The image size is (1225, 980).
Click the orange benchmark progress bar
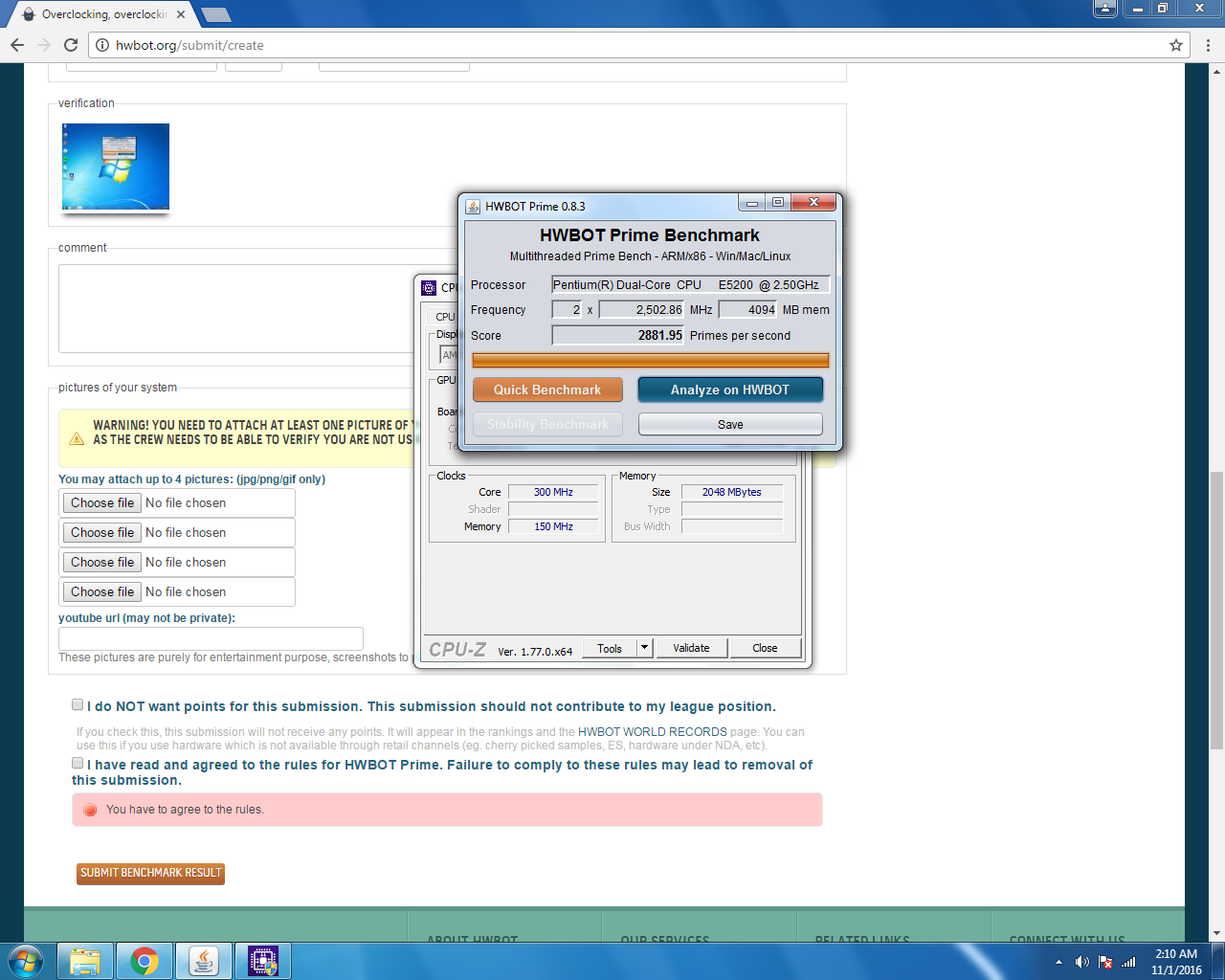[x=650, y=360]
